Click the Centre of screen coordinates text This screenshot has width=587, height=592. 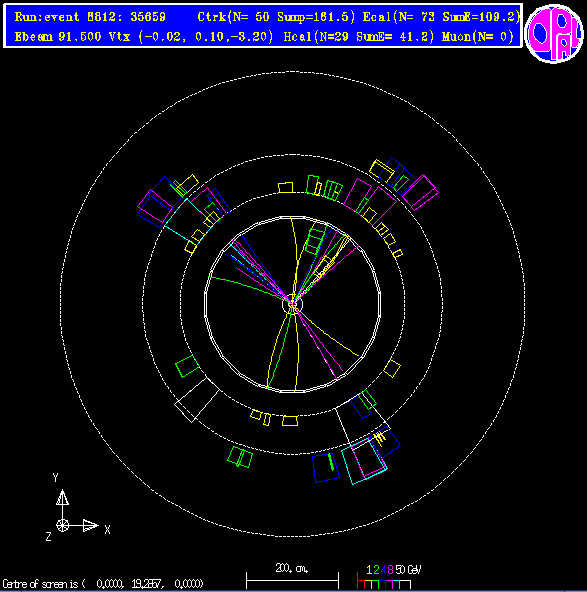[x=103, y=584]
